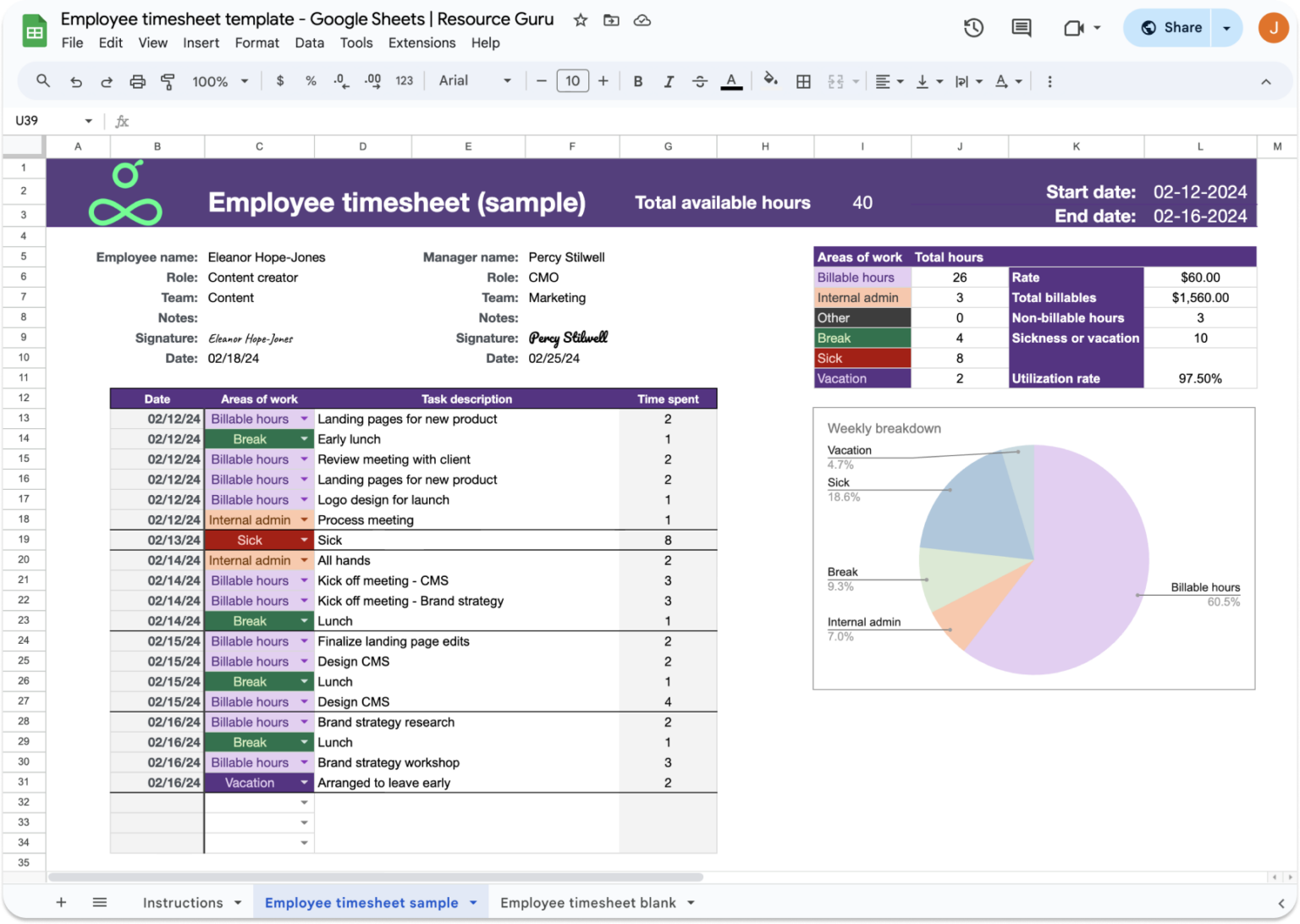
Task: Select the Fill color tool
Action: (x=770, y=81)
